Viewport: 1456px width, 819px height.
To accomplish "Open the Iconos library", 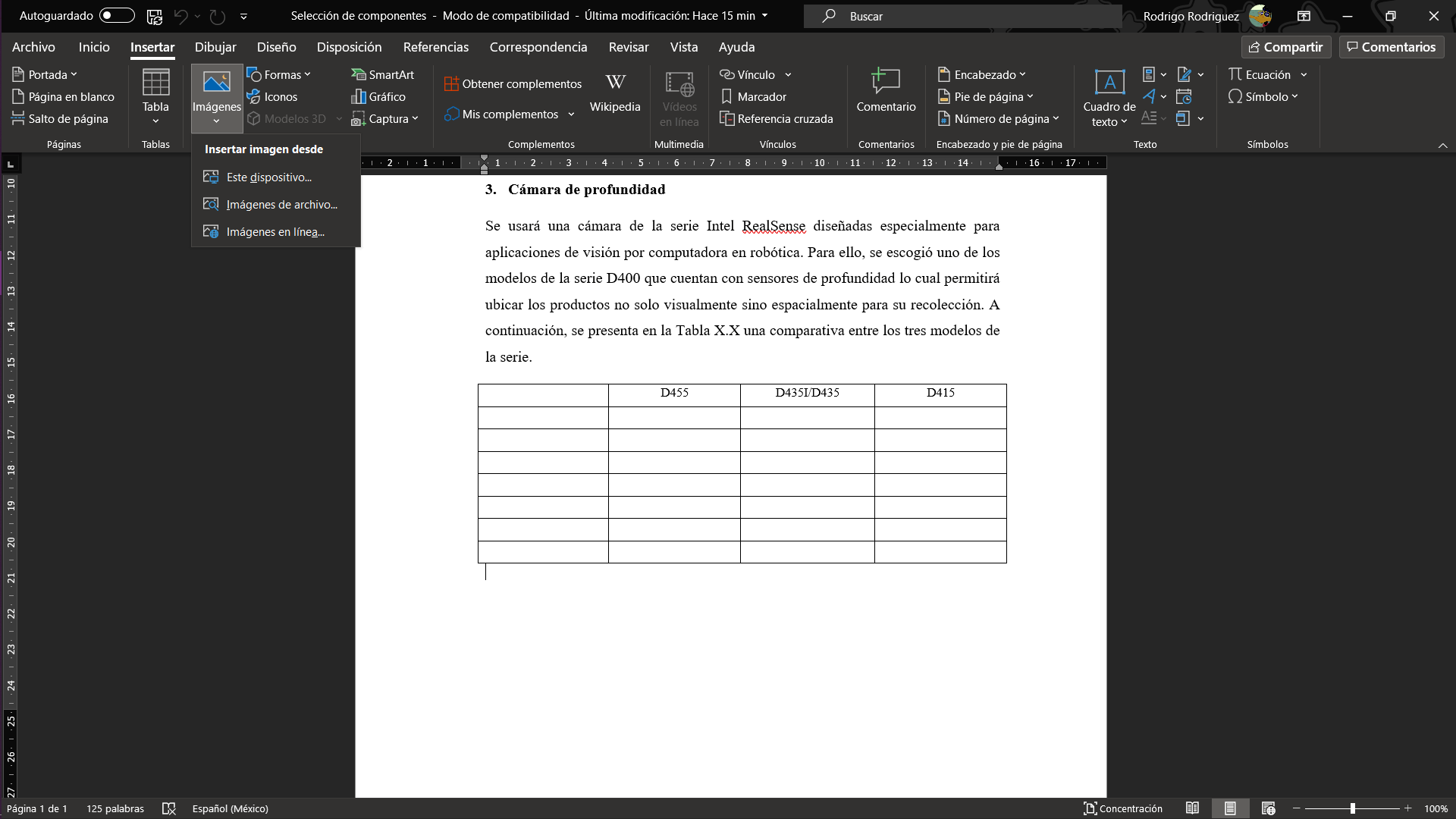I will click(272, 96).
